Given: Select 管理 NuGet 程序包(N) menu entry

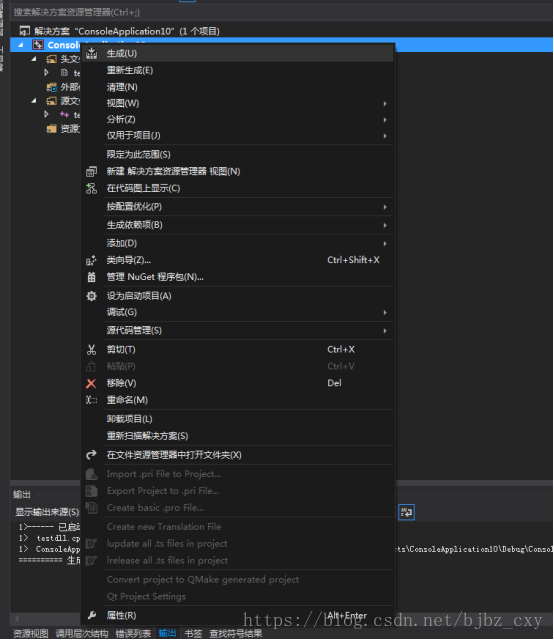Looking at the screenshot, I should click(x=237, y=277).
